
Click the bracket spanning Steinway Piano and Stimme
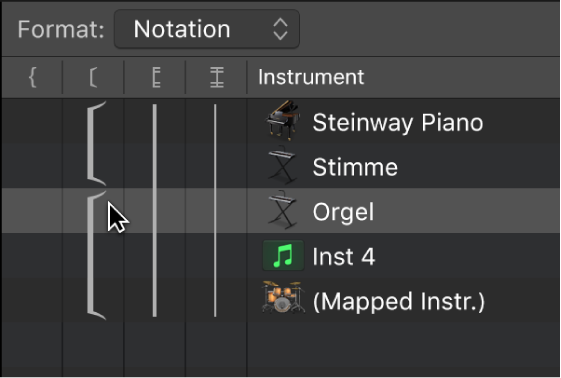(96, 143)
